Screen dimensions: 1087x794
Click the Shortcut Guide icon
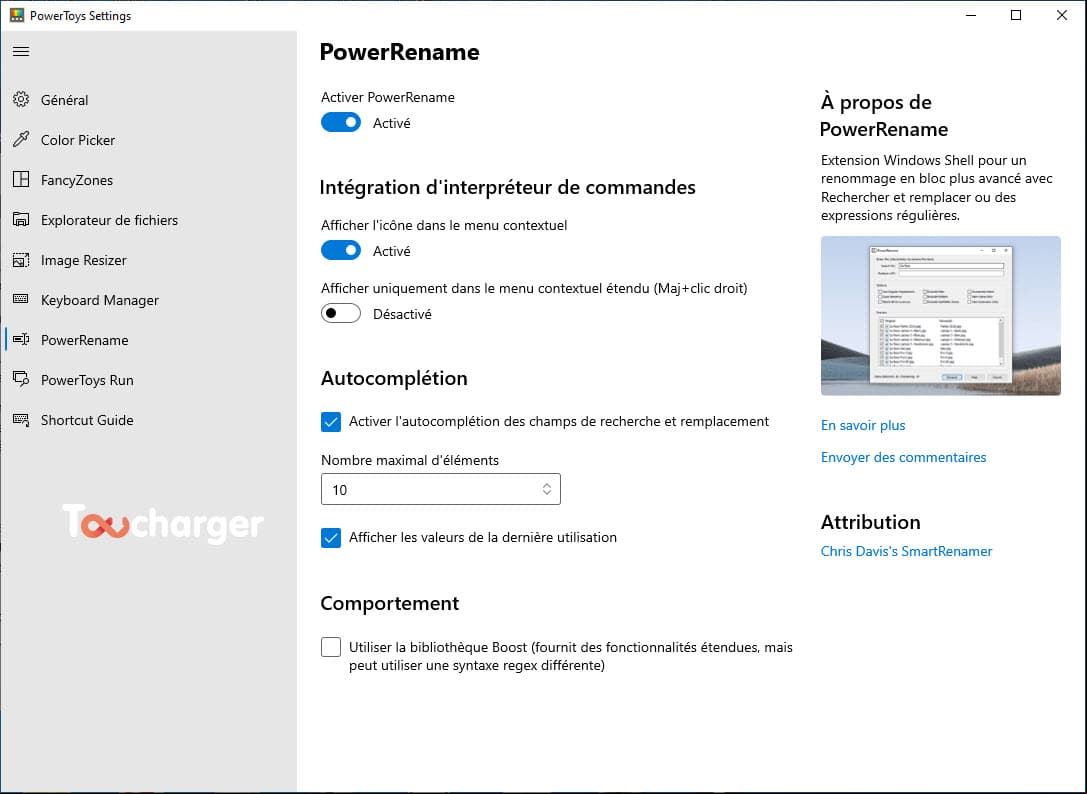(21, 420)
